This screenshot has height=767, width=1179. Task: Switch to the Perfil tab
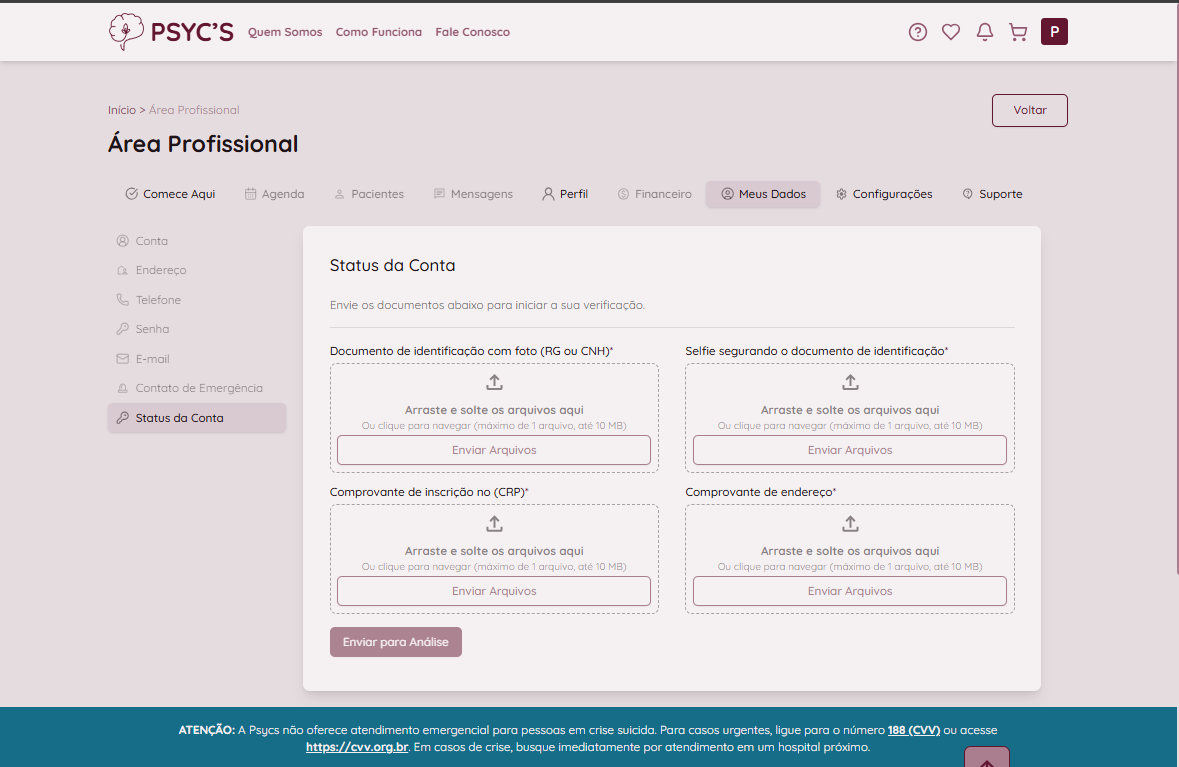[565, 194]
